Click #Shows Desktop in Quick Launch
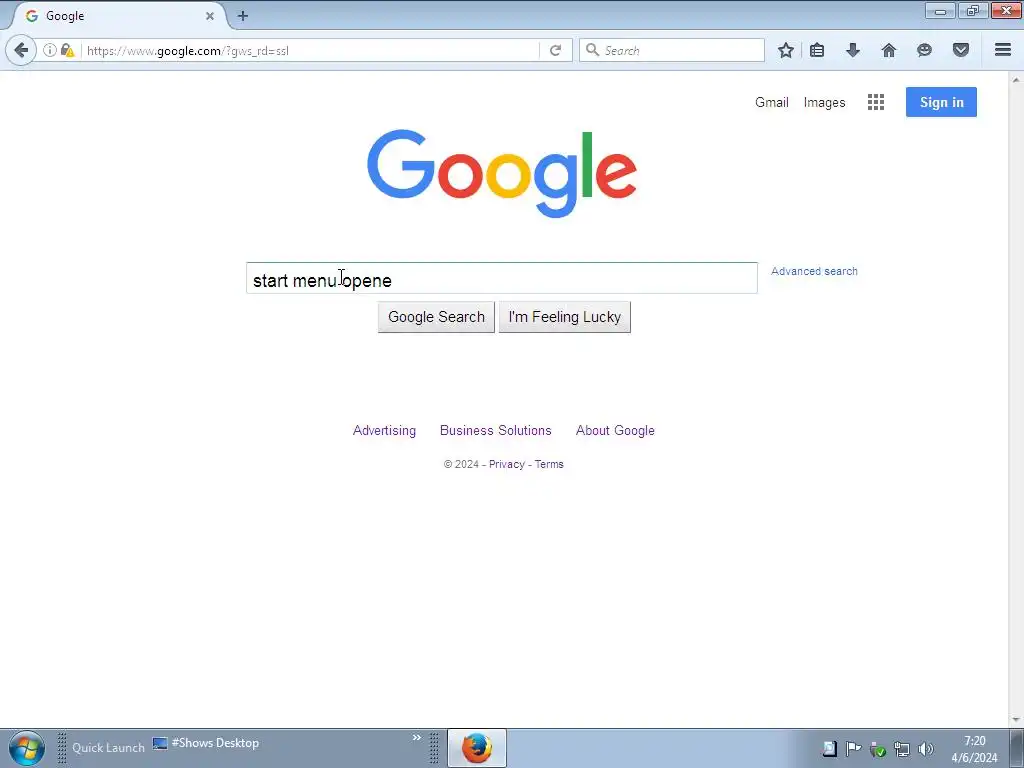This screenshot has width=1024, height=768. pos(206,743)
